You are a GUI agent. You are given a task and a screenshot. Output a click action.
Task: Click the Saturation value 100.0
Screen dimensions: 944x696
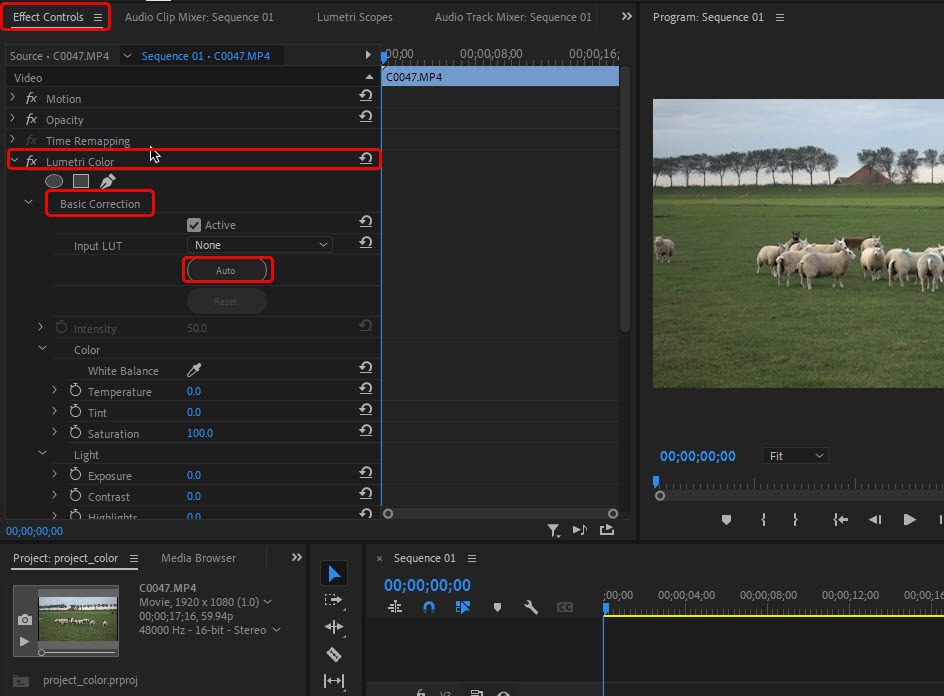coord(200,433)
